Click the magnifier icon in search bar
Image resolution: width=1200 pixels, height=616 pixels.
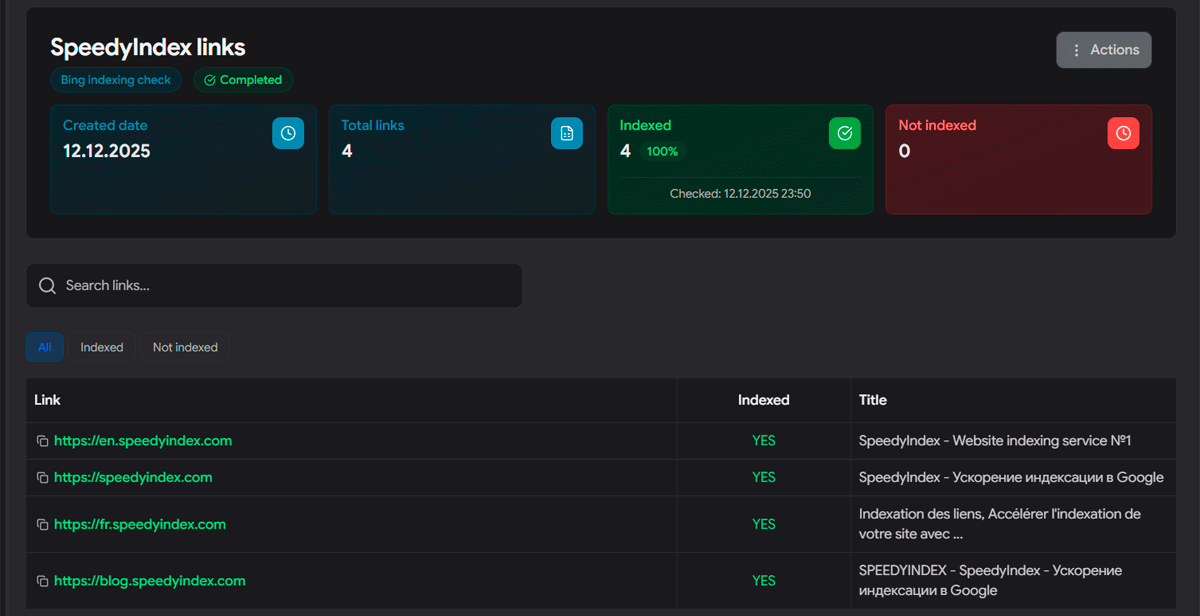[47, 286]
